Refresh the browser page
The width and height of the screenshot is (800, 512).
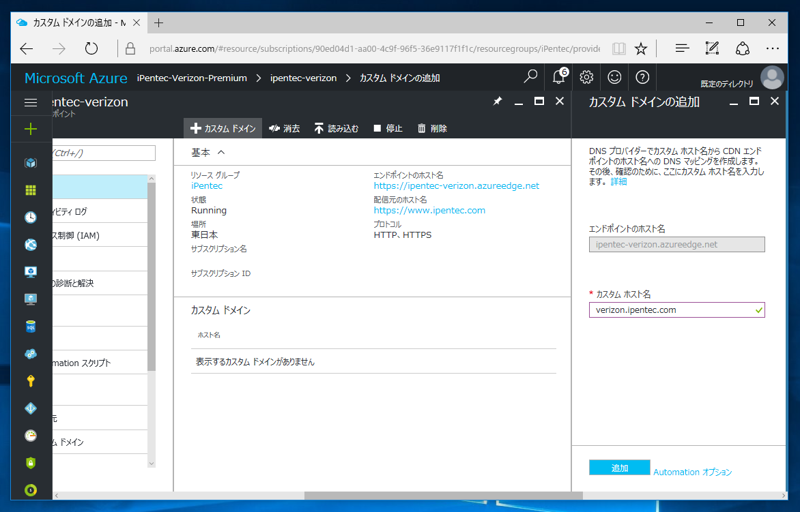tap(91, 49)
